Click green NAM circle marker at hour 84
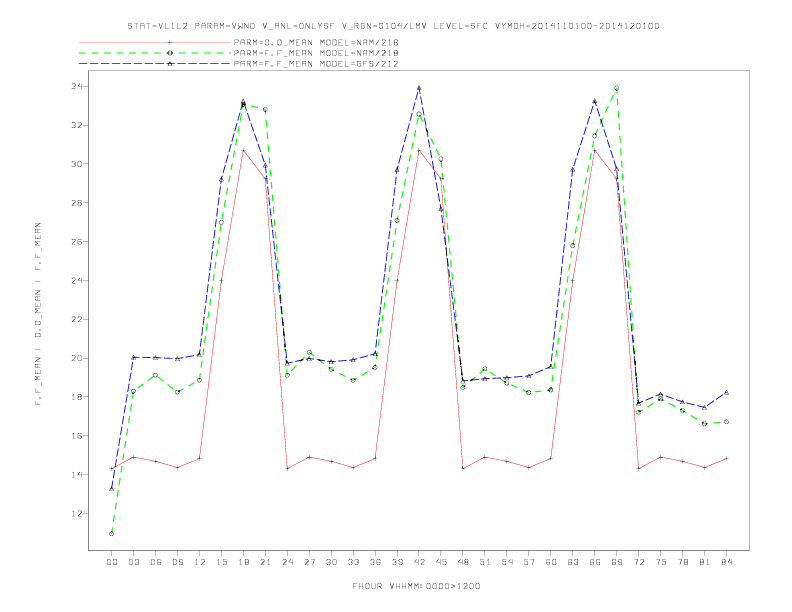This screenshot has height=612, width=792. pos(726,422)
